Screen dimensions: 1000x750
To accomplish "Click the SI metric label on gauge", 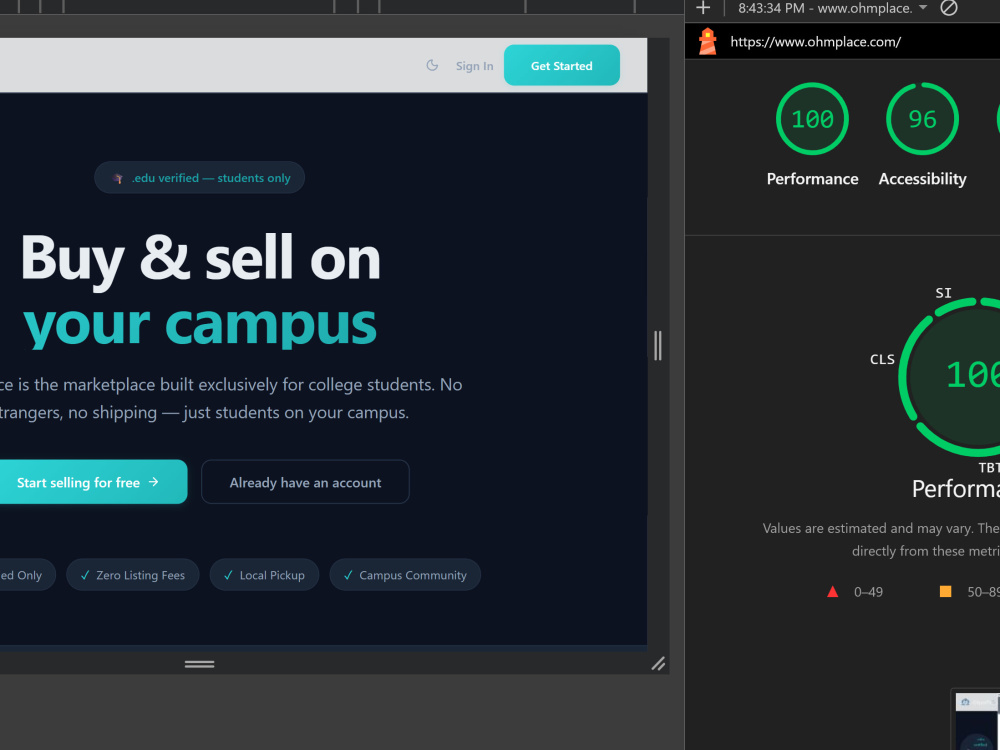I will pyautogui.click(x=943, y=293).
